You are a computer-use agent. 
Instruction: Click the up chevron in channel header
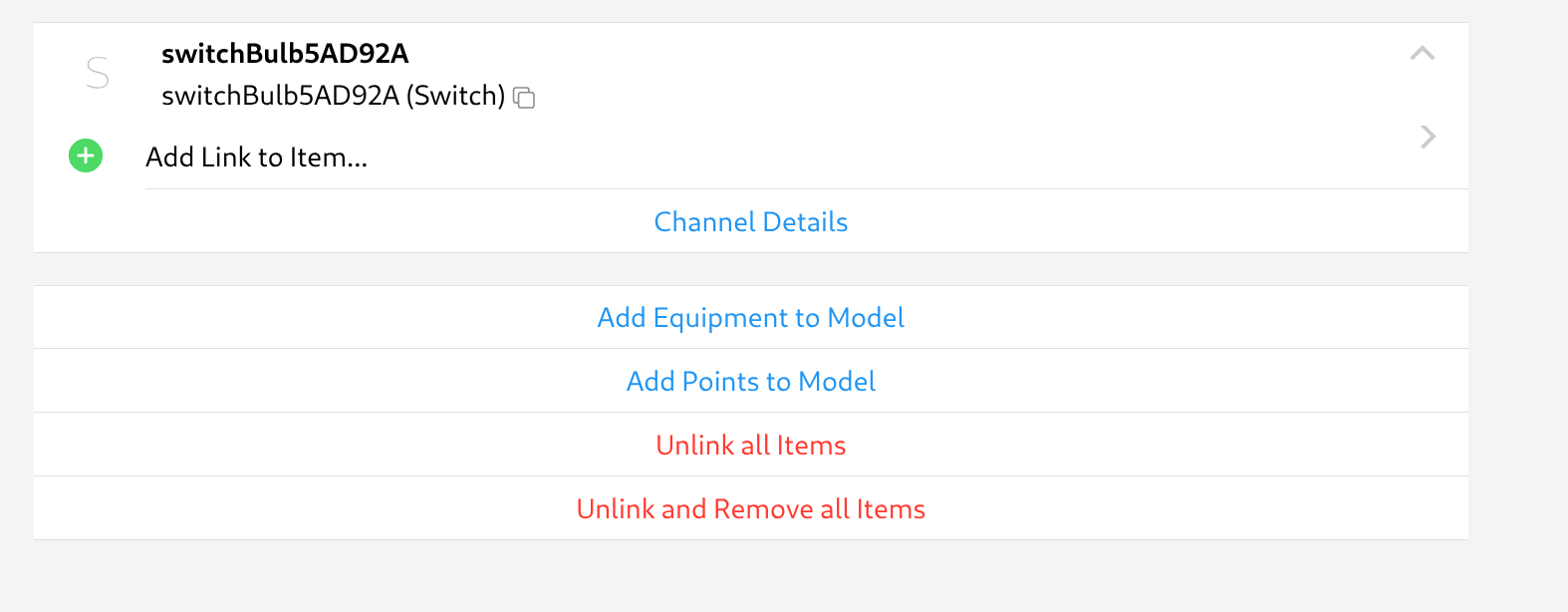(x=1422, y=54)
